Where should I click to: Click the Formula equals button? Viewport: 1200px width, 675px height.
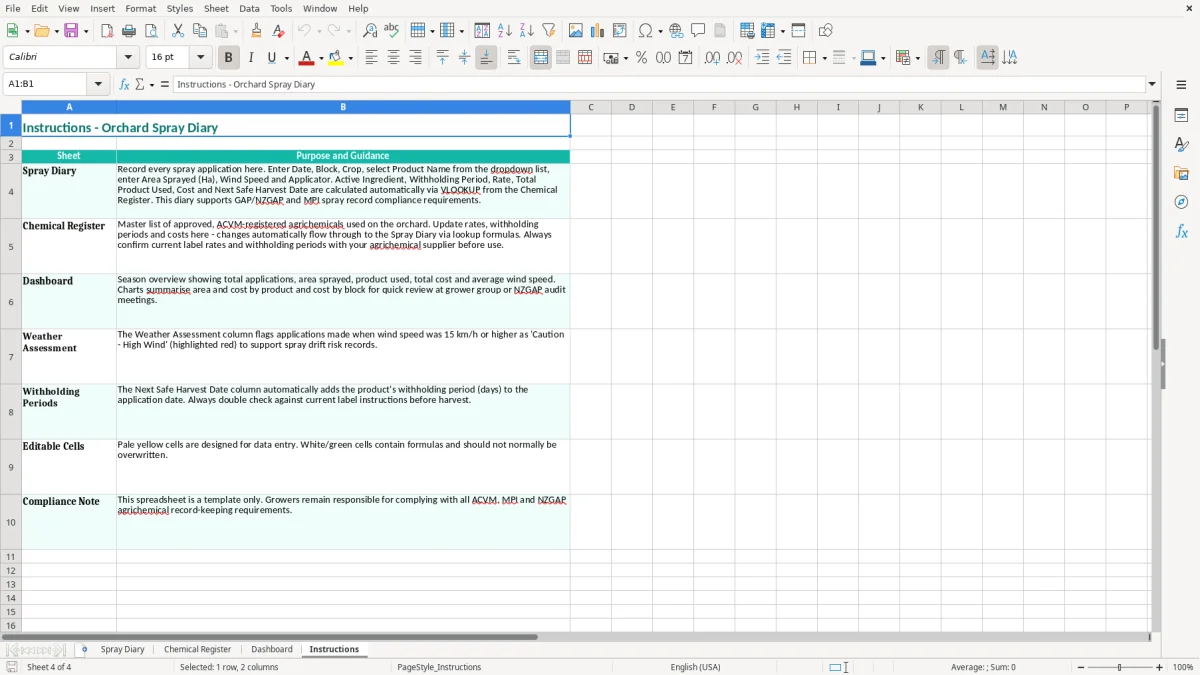pyautogui.click(x=165, y=85)
